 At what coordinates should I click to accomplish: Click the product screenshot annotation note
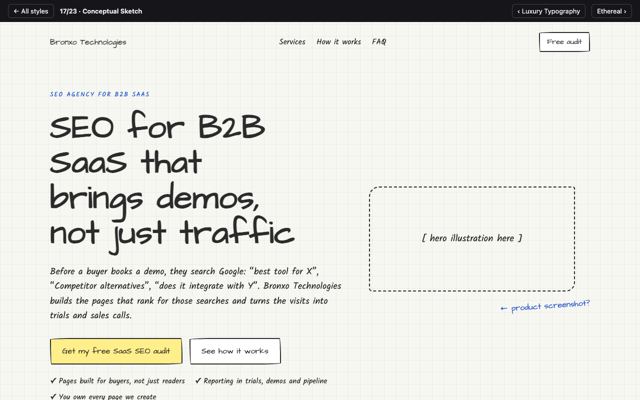click(545, 306)
